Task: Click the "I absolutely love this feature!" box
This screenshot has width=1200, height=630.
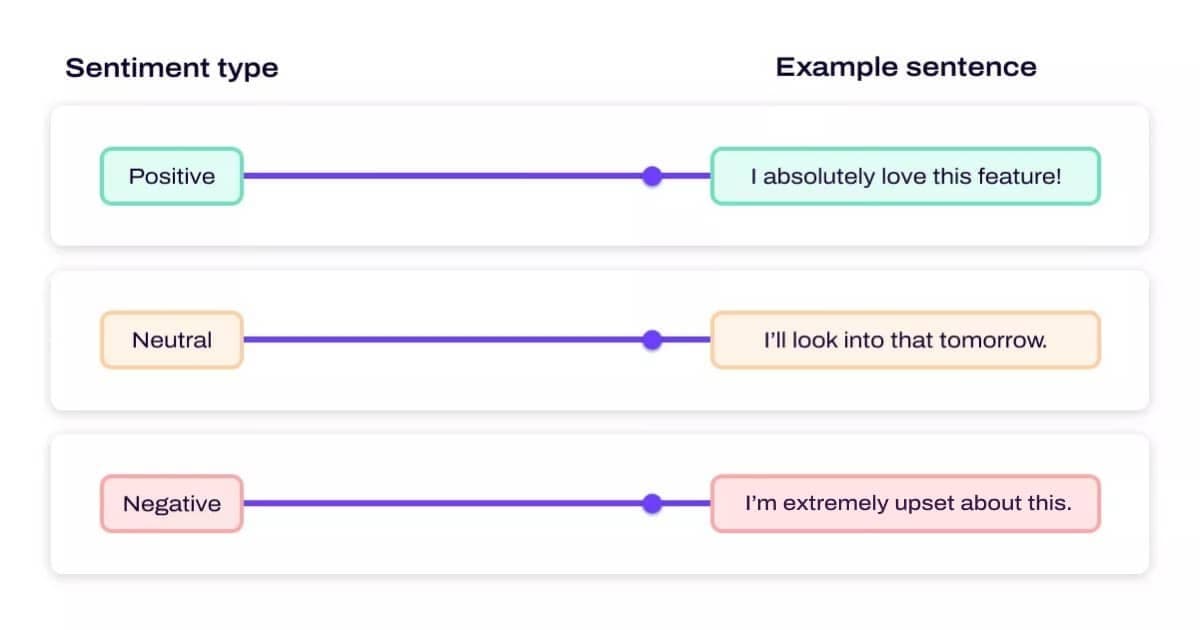Action: (905, 176)
